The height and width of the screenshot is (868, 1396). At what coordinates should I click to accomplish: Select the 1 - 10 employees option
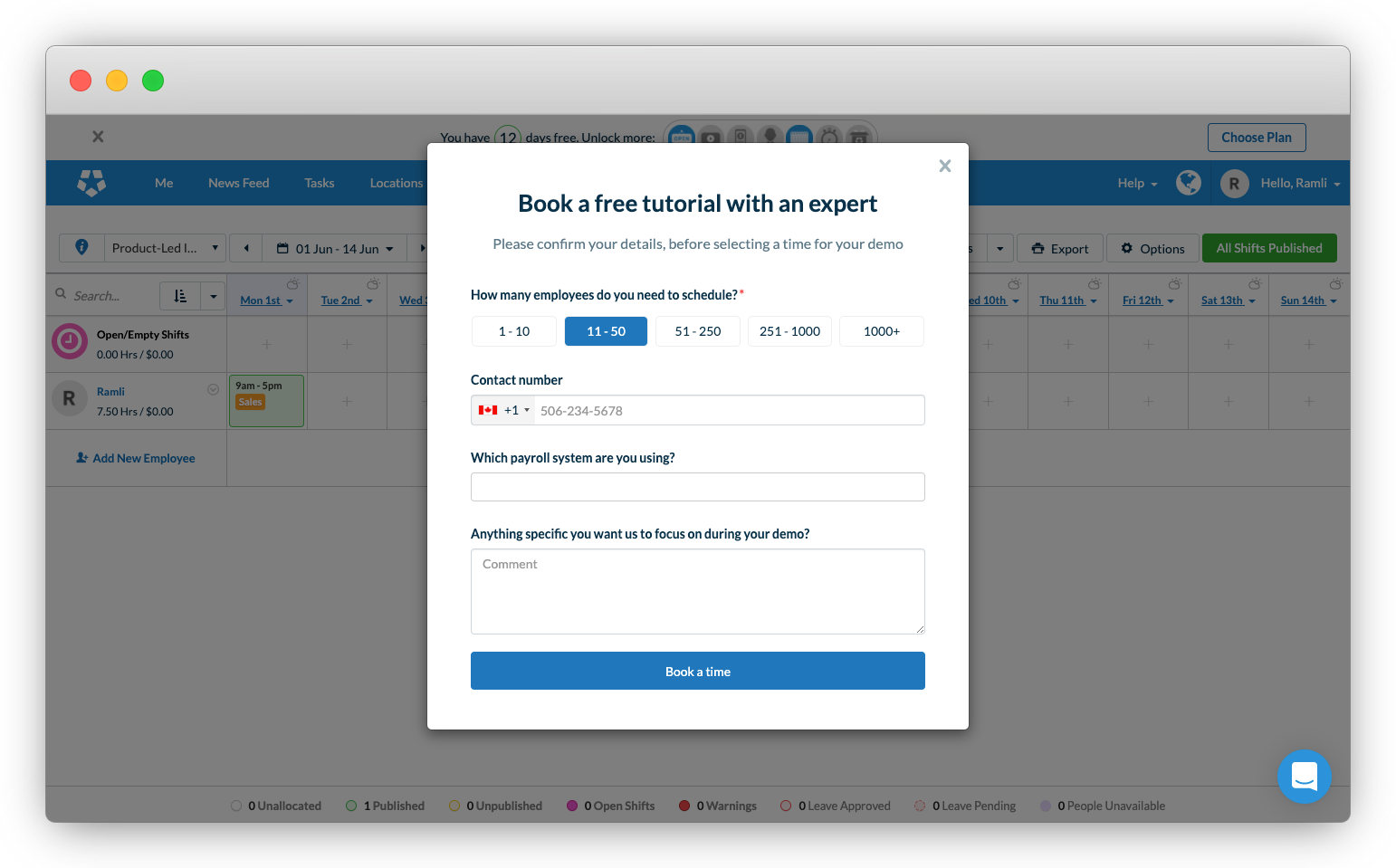pyautogui.click(x=513, y=331)
